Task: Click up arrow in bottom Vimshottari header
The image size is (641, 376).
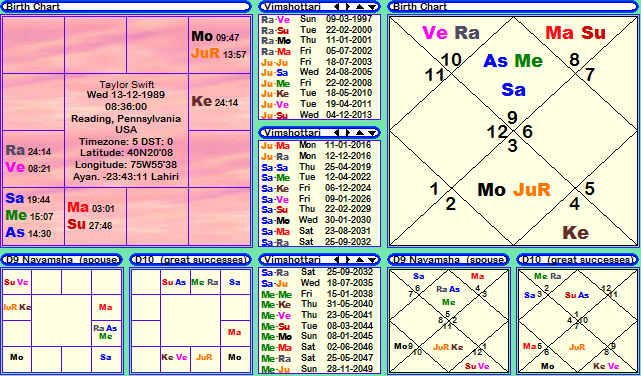Action: (359, 260)
